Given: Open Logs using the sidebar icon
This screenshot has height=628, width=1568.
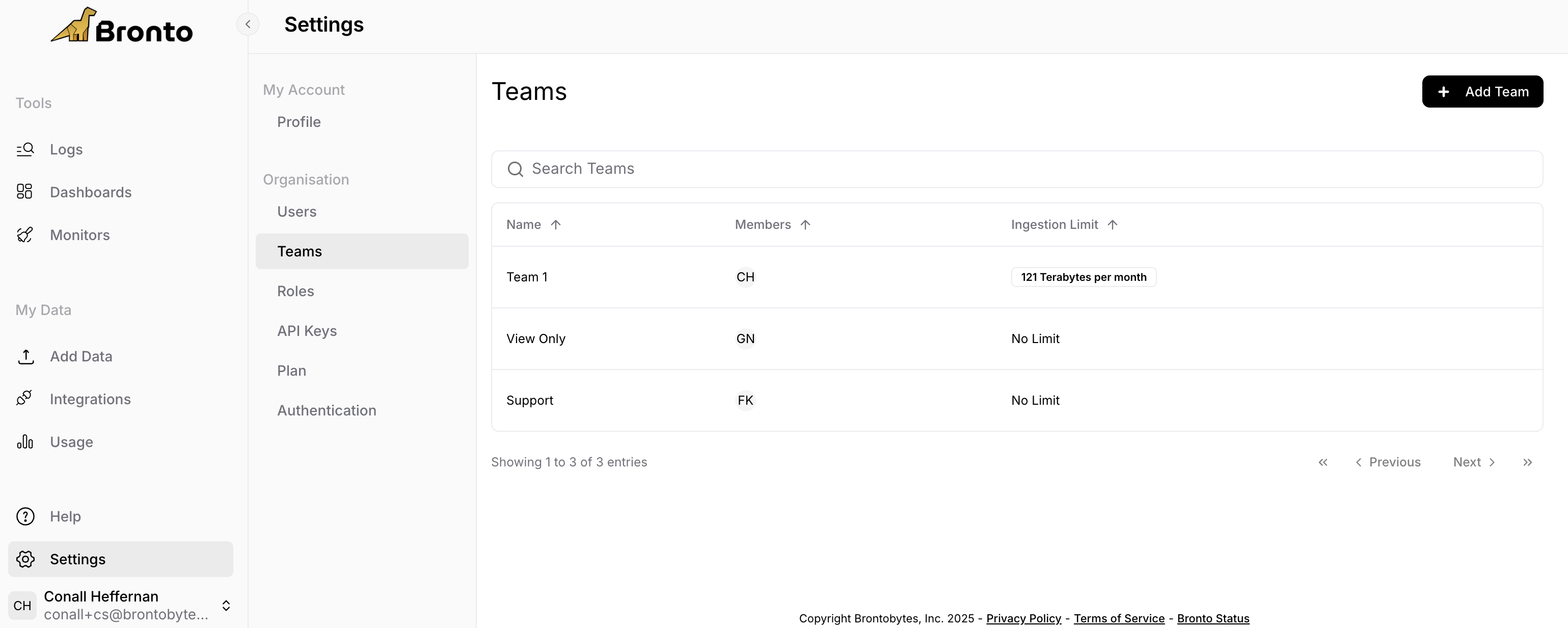Looking at the screenshot, I should coord(25,149).
